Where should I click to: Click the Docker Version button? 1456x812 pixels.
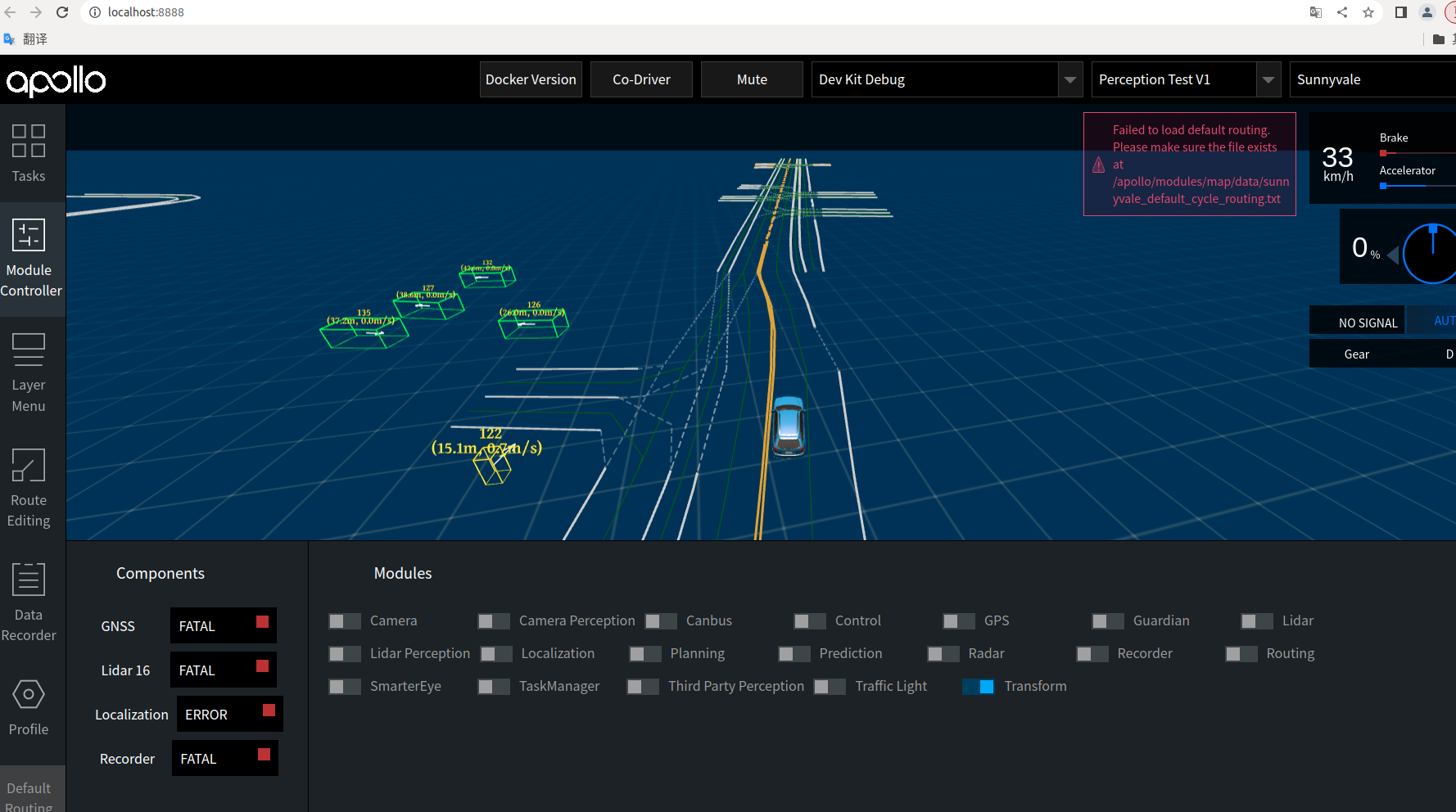531,79
